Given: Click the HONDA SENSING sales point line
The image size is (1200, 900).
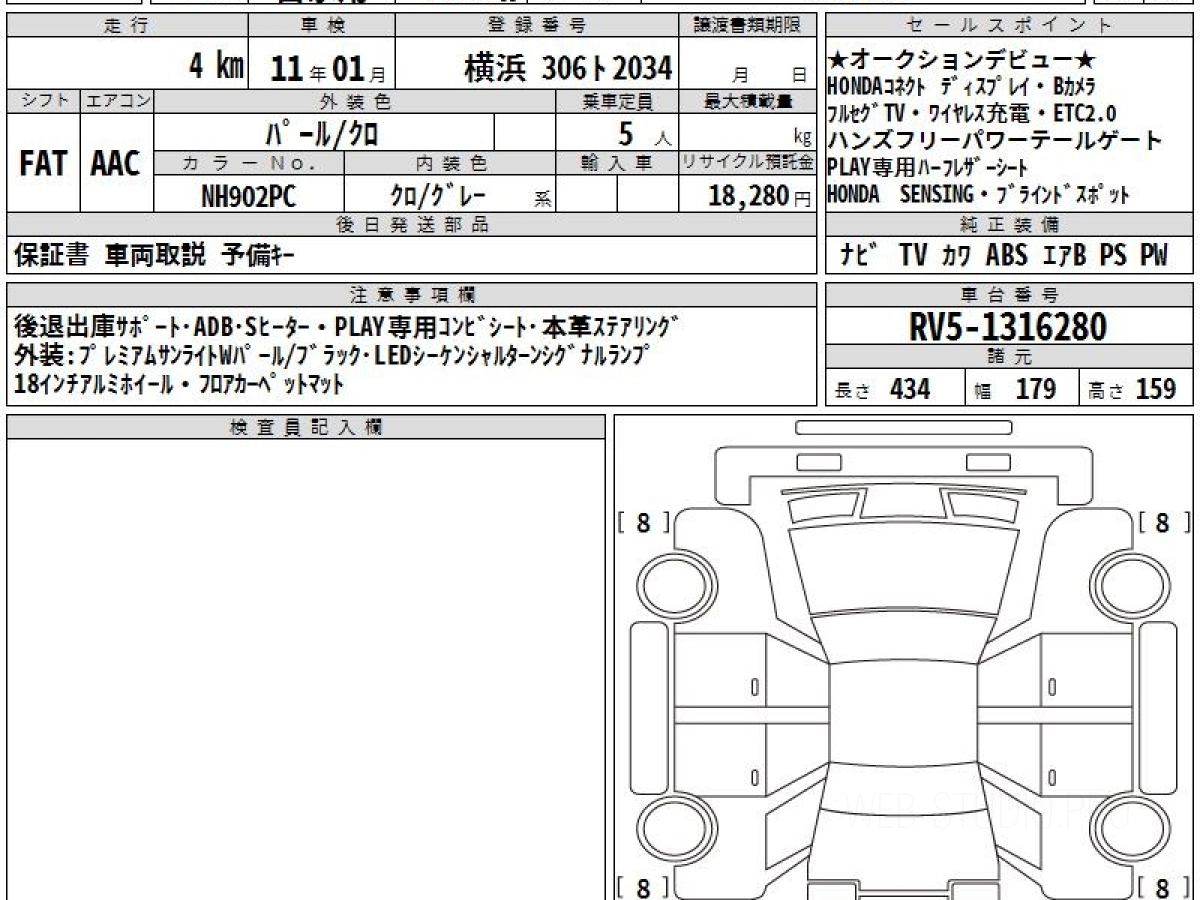Looking at the screenshot, I should click(x=979, y=195).
